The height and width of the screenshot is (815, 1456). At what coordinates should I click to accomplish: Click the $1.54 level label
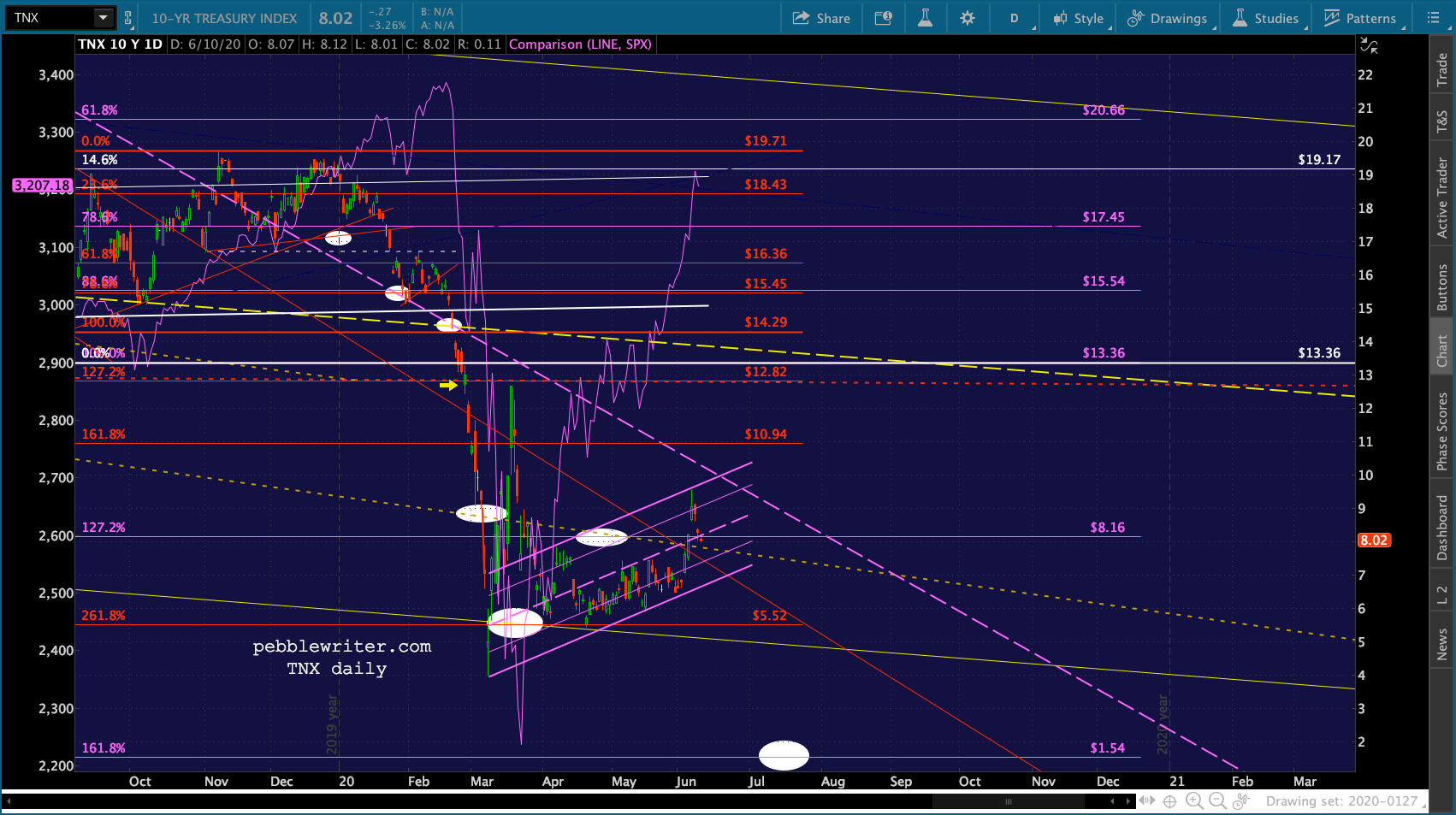[x=1107, y=748]
